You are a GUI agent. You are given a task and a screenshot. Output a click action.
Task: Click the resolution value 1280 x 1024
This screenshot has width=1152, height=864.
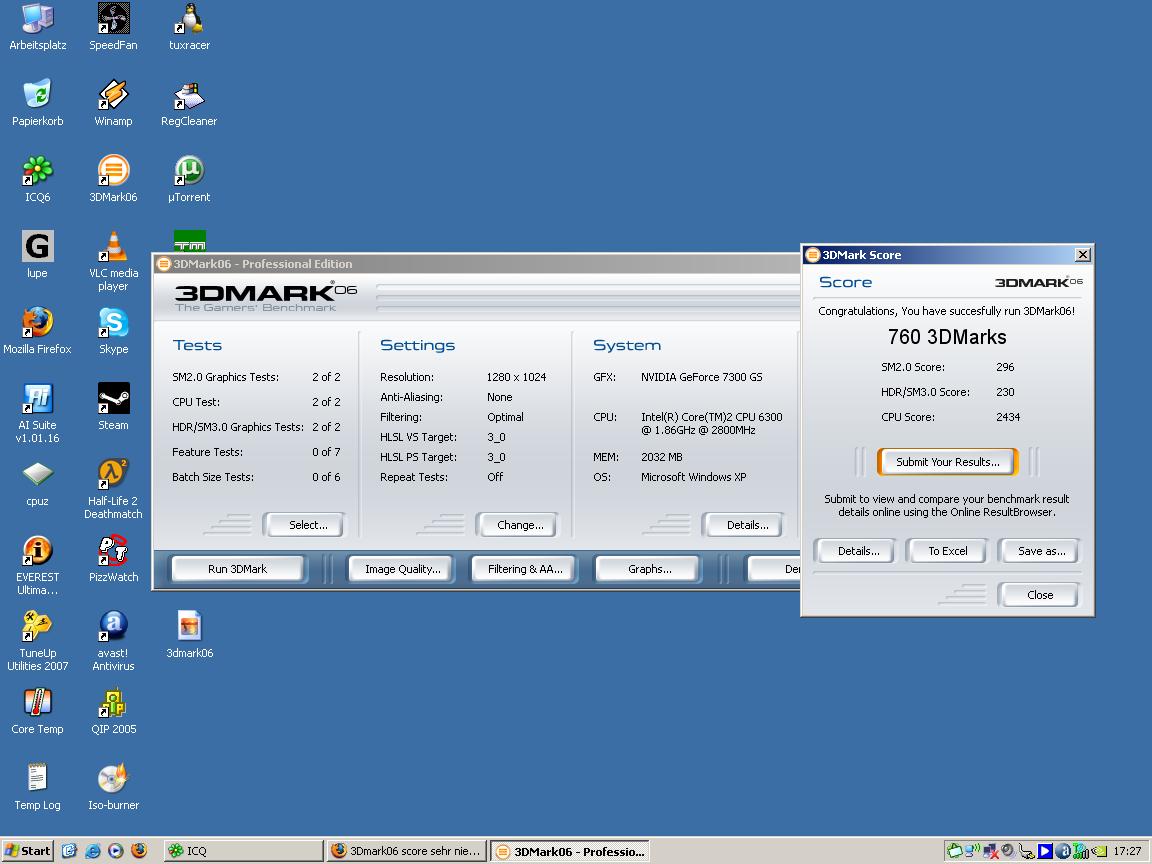[516, 377]
